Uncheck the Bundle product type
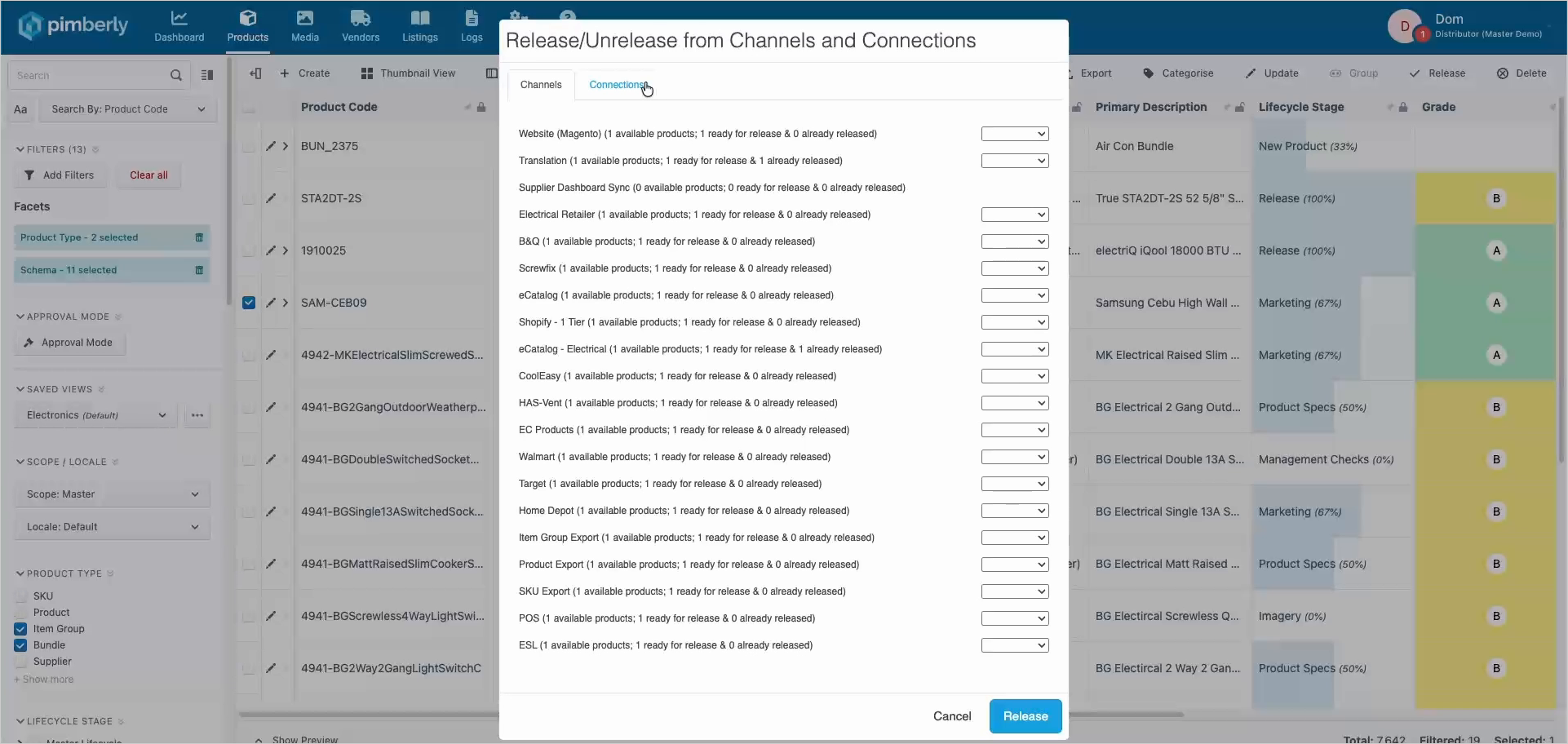This screenshot has width=1568, height=744. (20, 645)
